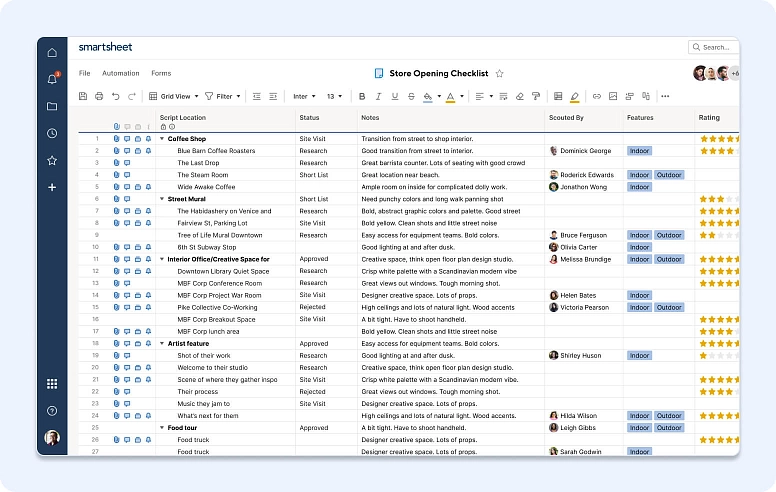Click the yellow highlight changes icon
776x492 pixels.
(x=574, y=96)
